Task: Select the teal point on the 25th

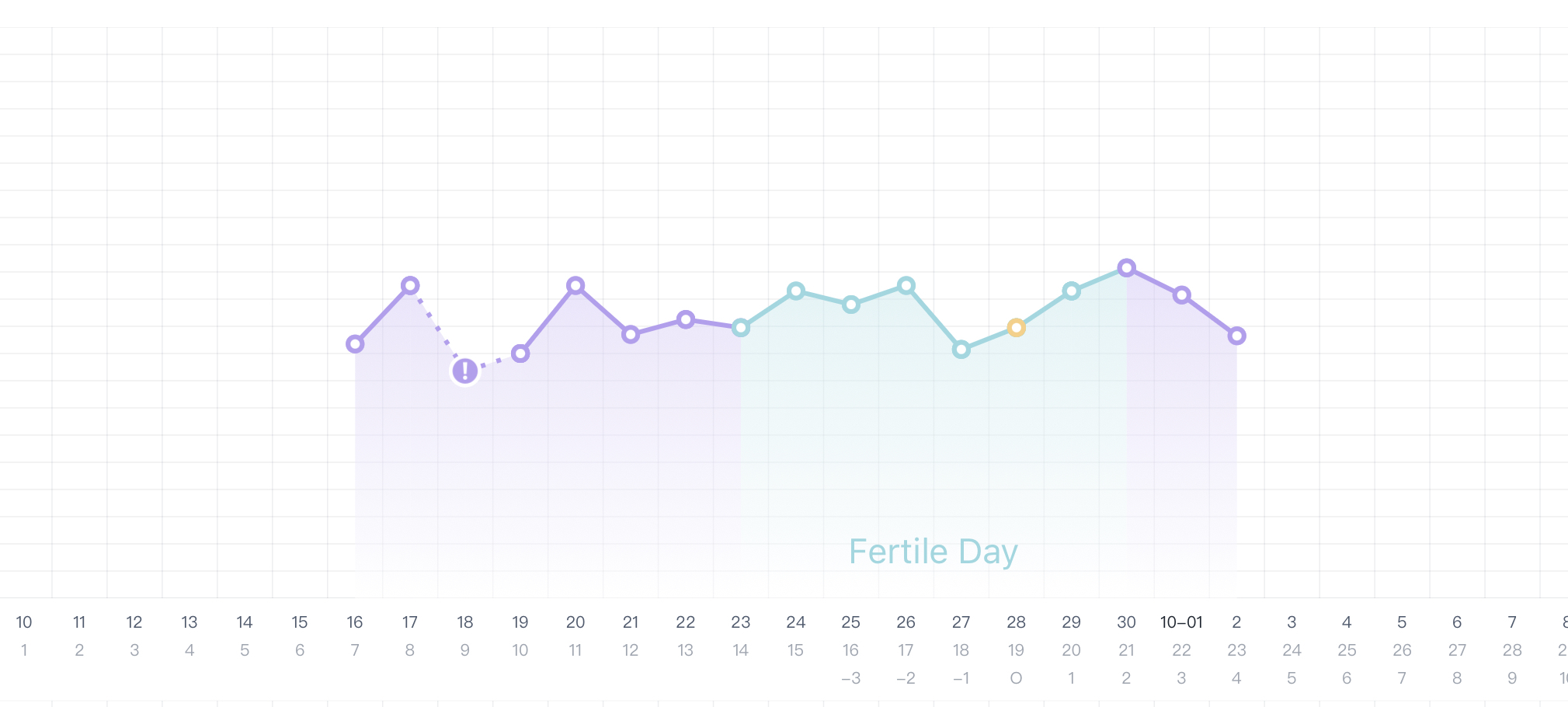Action: (x=850, y=305)
